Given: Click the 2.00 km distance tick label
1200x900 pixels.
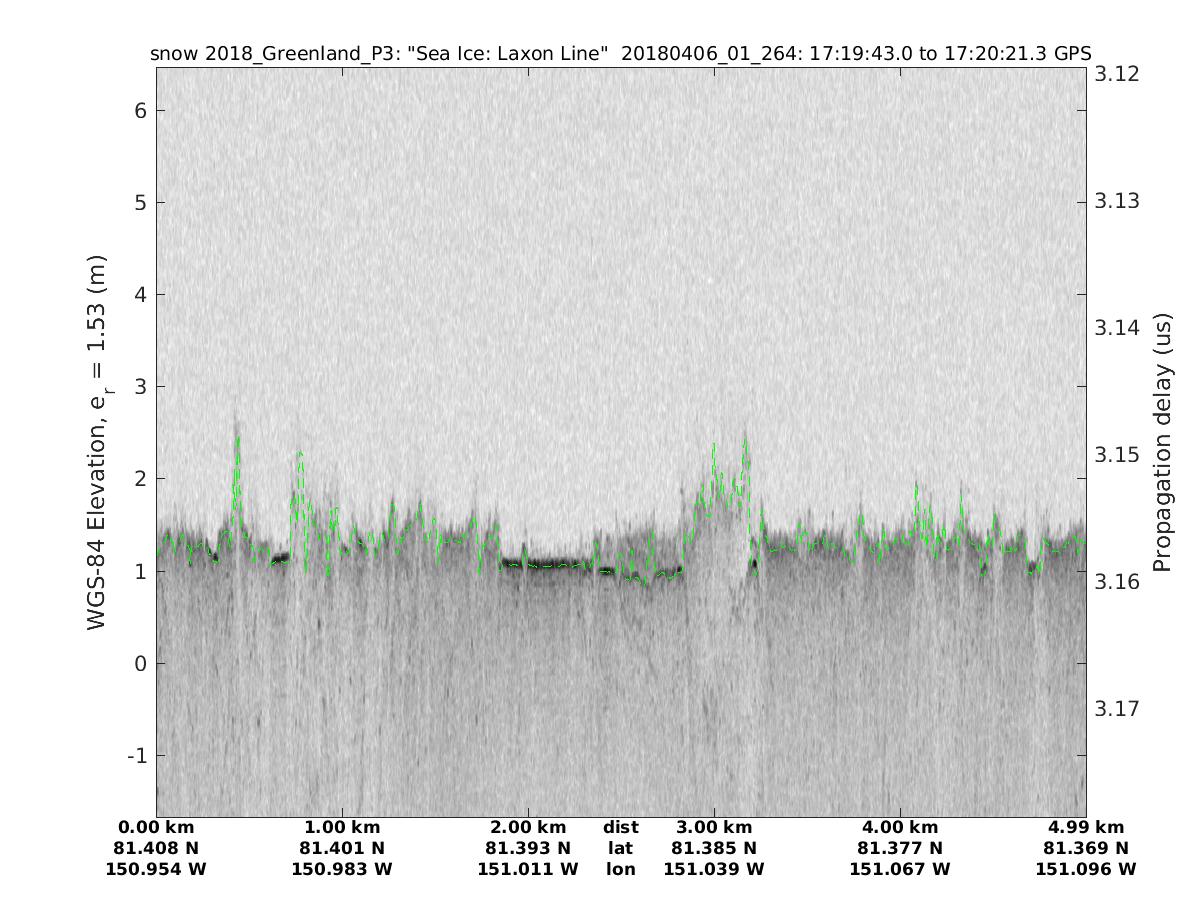Looking at the screenshot, I should pos(528,828).
